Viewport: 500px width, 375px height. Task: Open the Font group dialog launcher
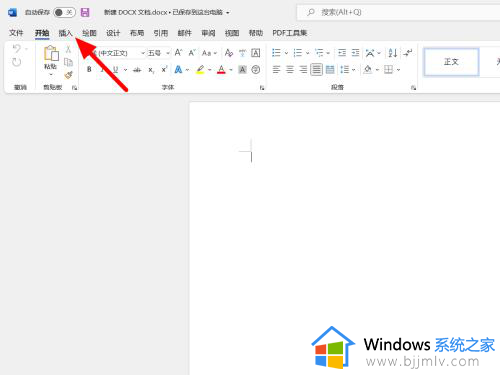[x=262, y=88]
